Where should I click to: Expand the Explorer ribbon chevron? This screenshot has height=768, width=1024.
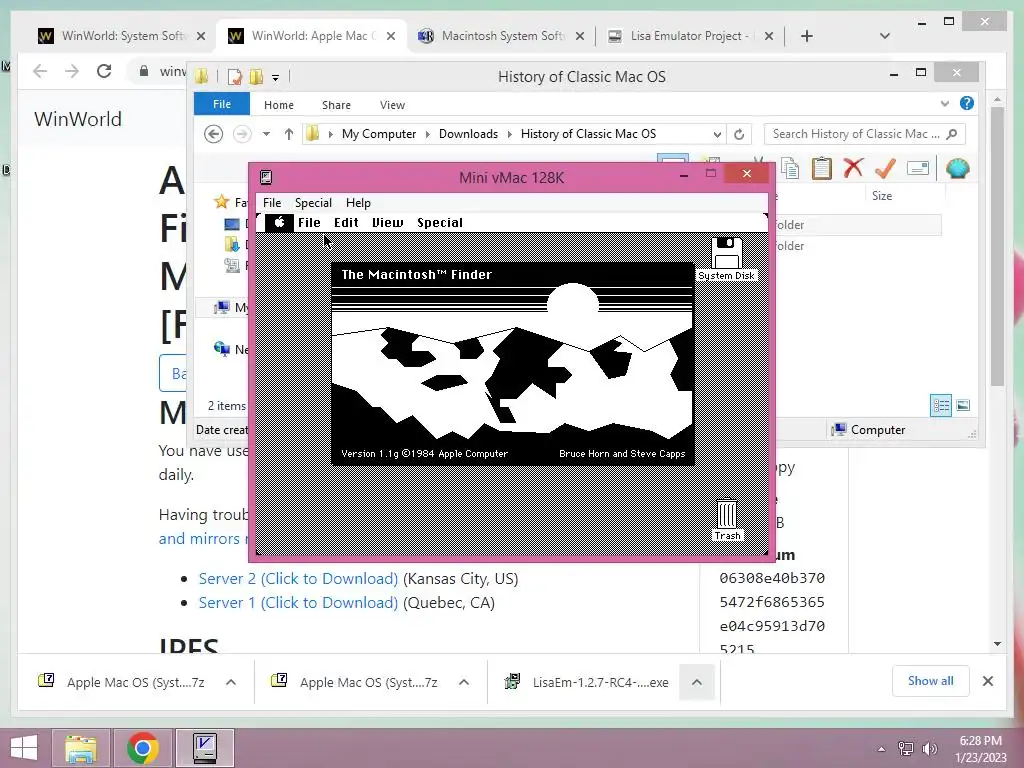(945, 104)
